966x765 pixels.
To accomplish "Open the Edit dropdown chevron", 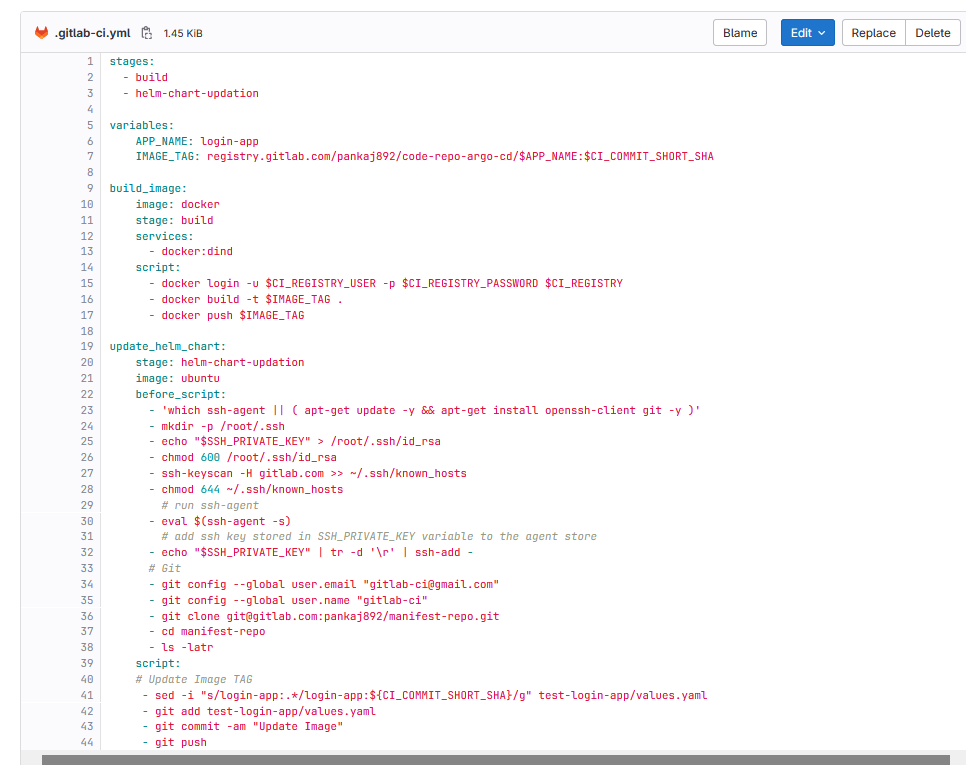I will [x=822, y=32].
